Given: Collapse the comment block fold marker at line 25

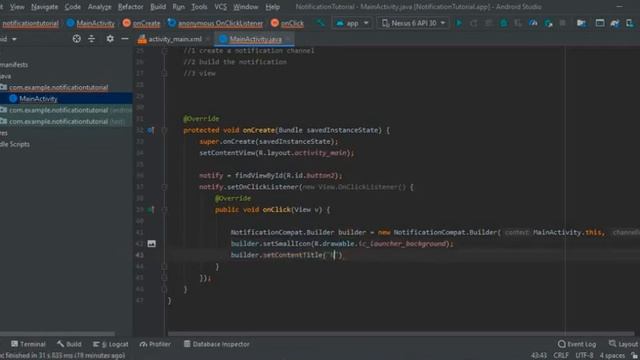Looking at the screenshot, I should [164, 51].
